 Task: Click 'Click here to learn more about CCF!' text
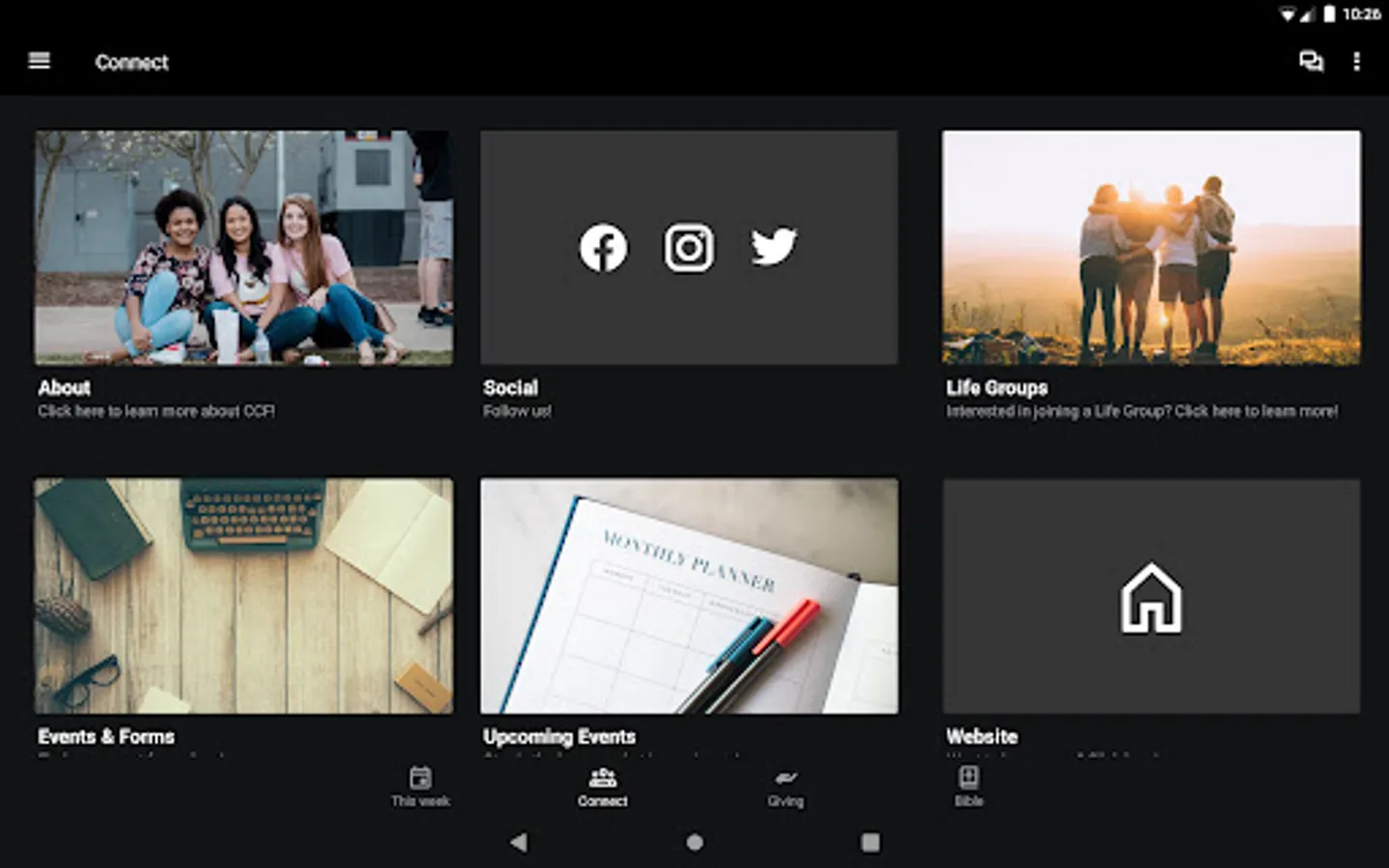(x=156, y=411)
